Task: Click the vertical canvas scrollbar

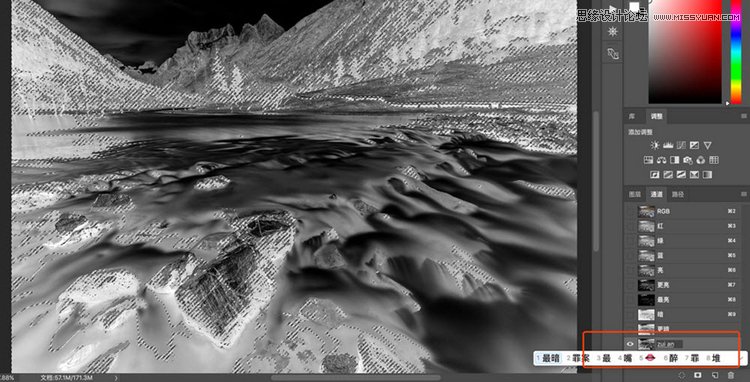Action: [x=596, y=181]
